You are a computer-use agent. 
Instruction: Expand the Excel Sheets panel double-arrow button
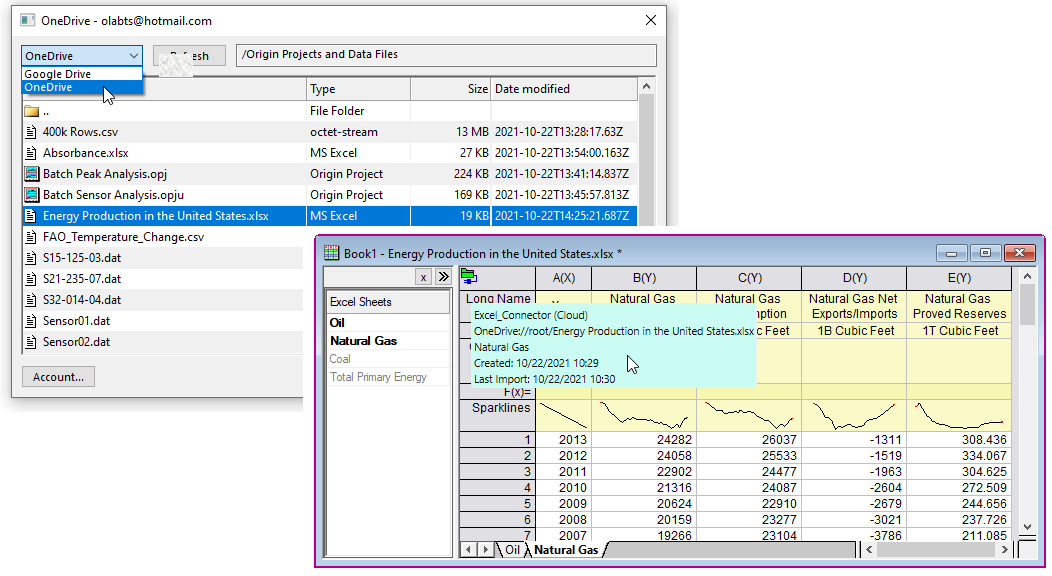click(443, 277)
